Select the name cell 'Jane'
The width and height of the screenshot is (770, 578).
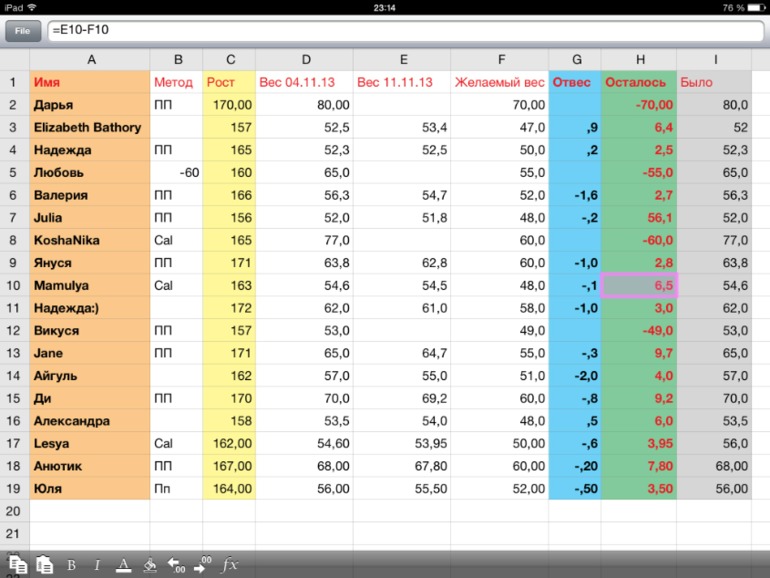pyautogui.click(x=90, y=353)
